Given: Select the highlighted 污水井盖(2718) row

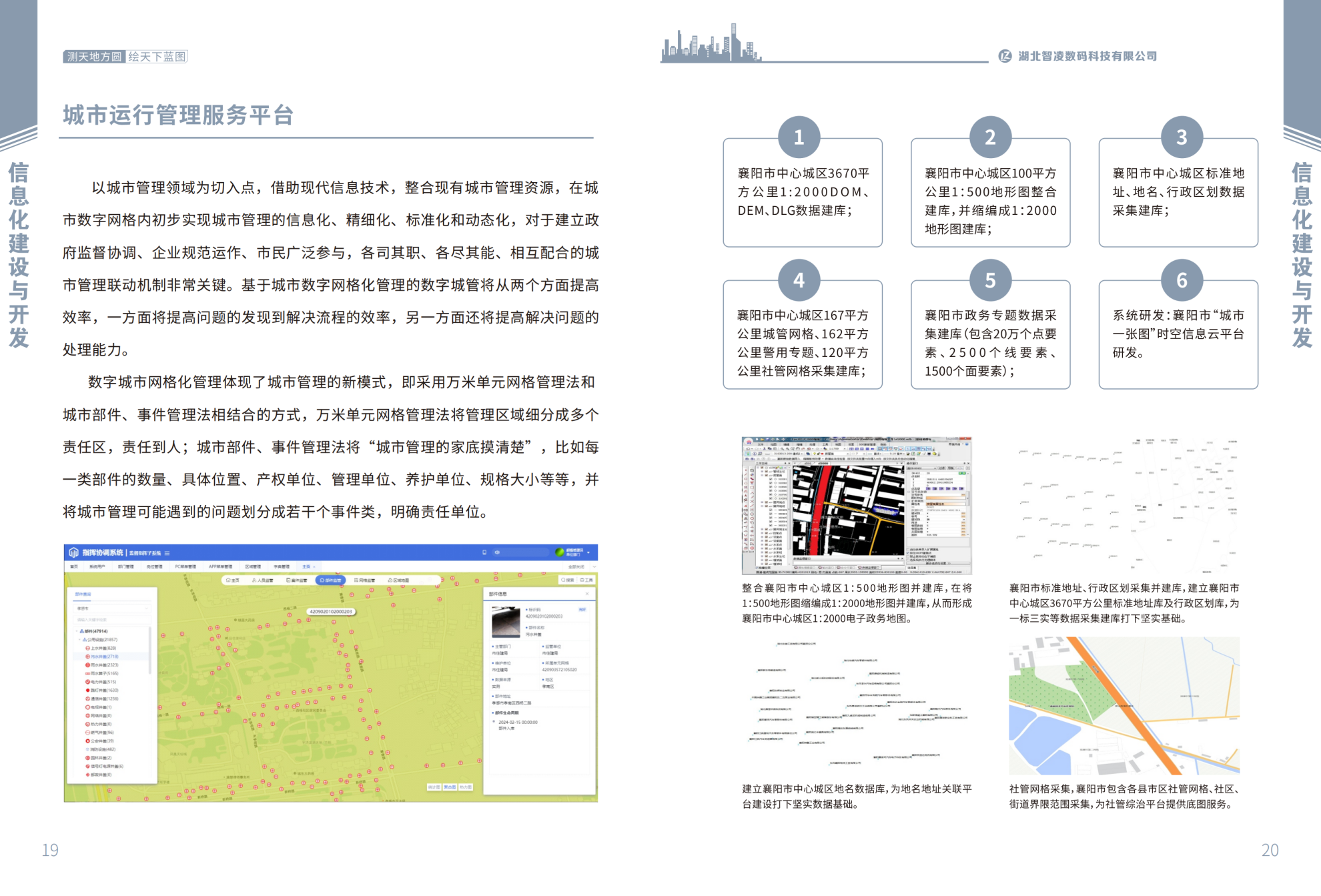Looking at the screenshot, I should [x=111, y=656].
